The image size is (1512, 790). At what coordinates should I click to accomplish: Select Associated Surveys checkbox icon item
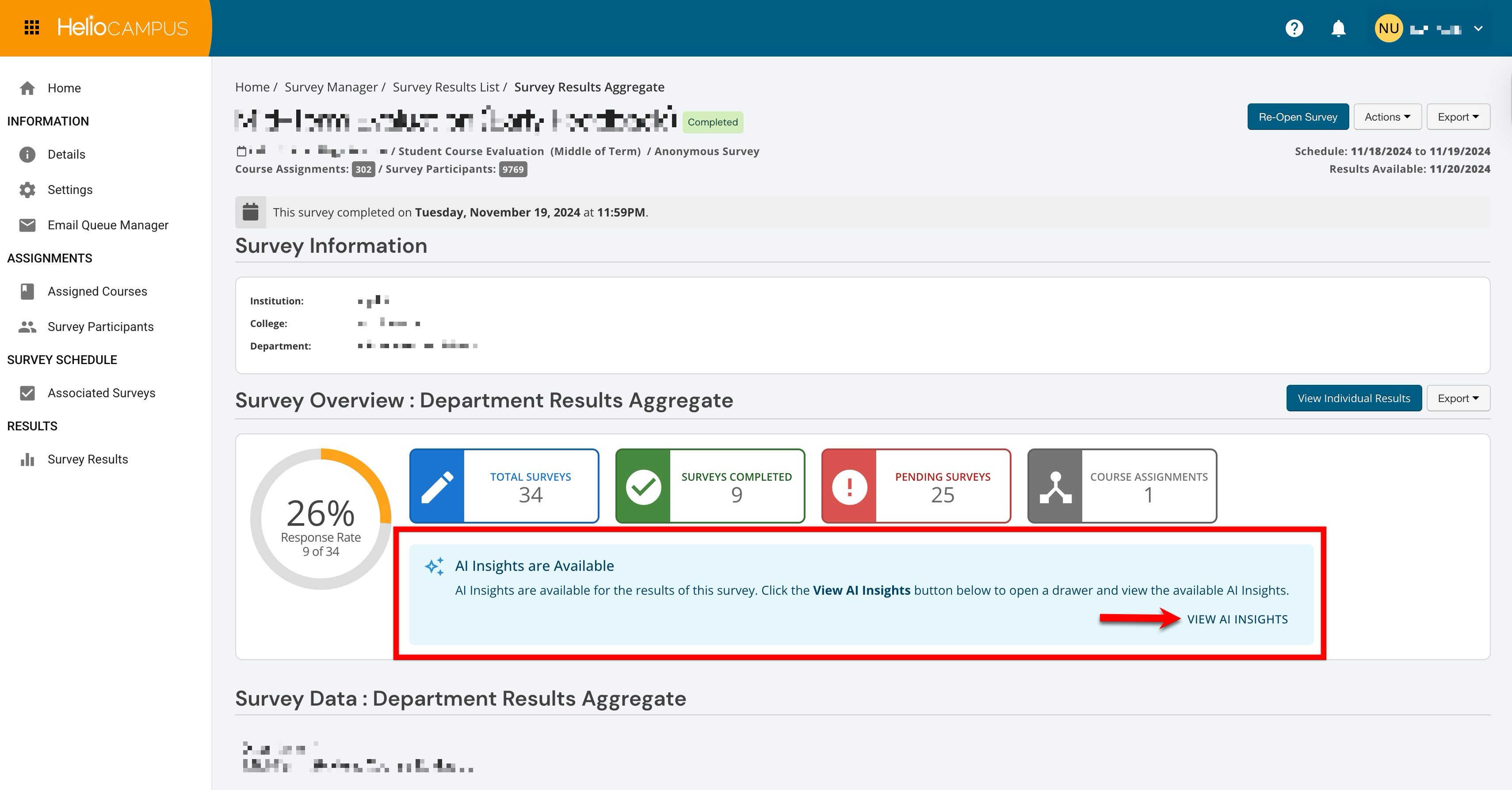pos(27,393)
